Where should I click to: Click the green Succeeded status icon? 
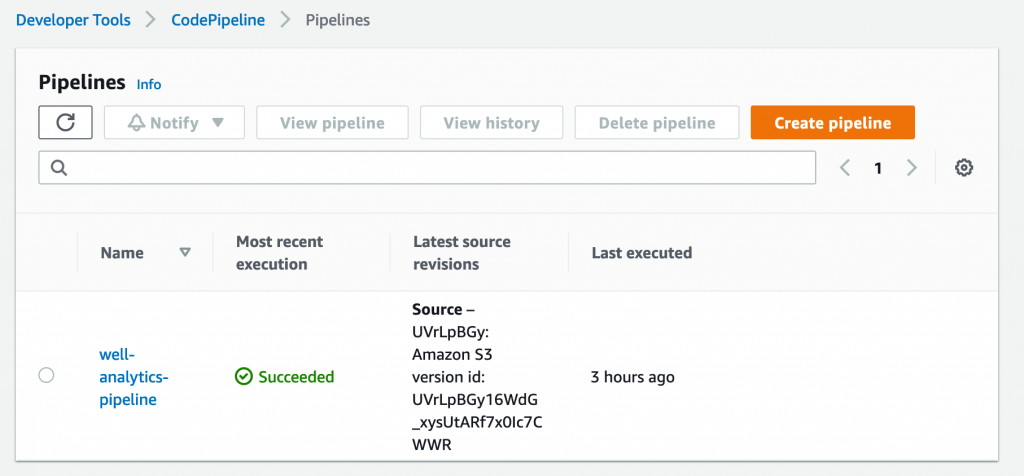[x=243, y=377]
